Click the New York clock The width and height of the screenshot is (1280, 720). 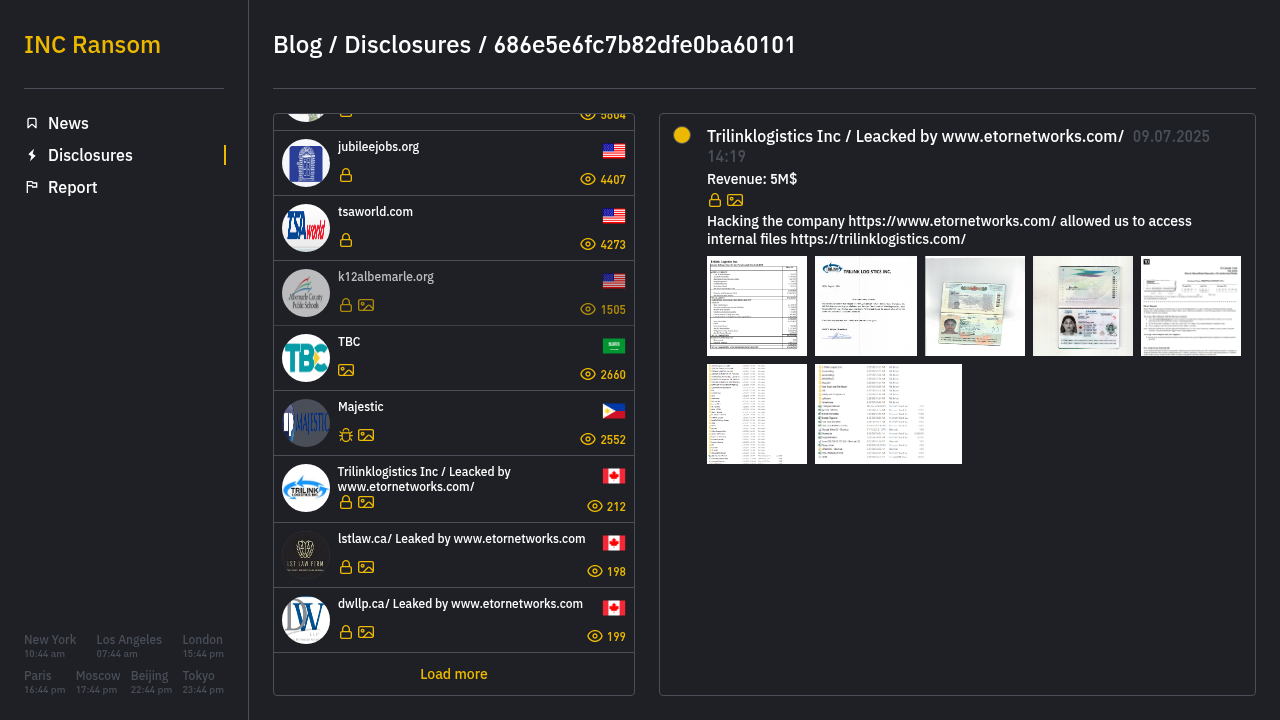(x=50, y=646)
